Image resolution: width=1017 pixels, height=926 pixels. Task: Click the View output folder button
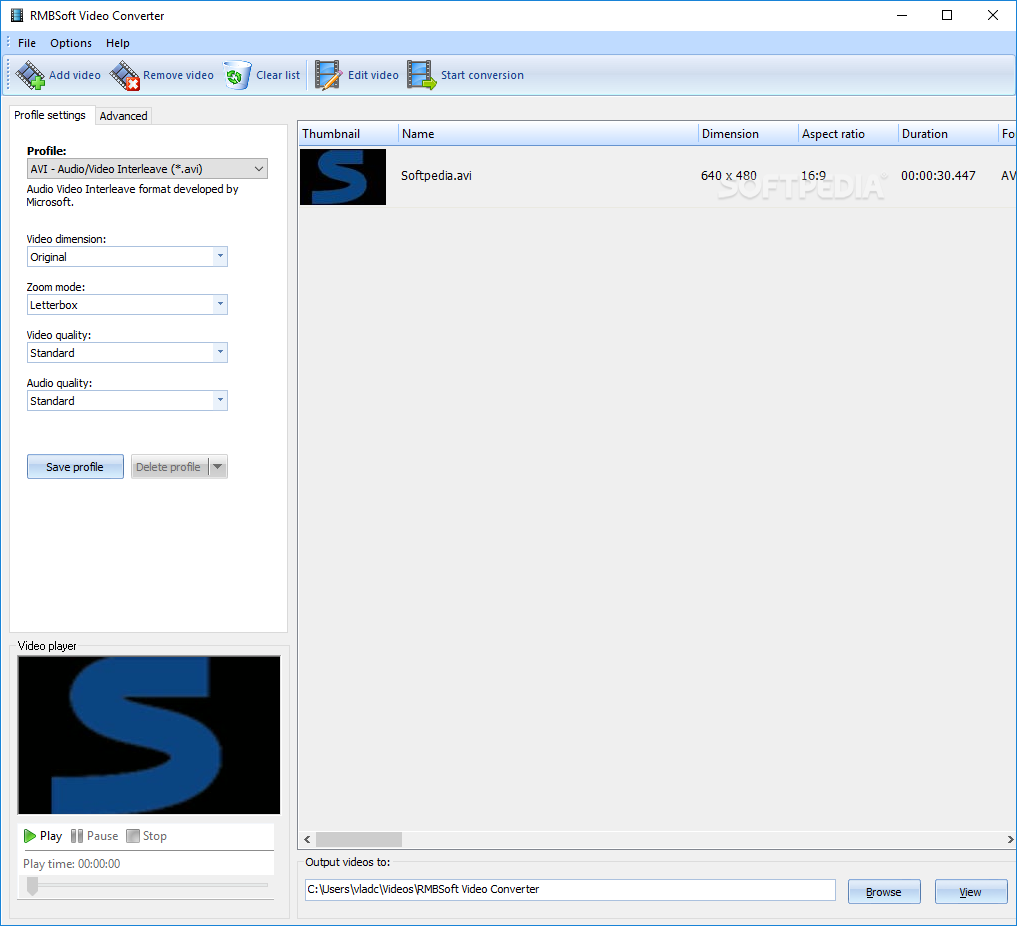(x=970, y=892)
